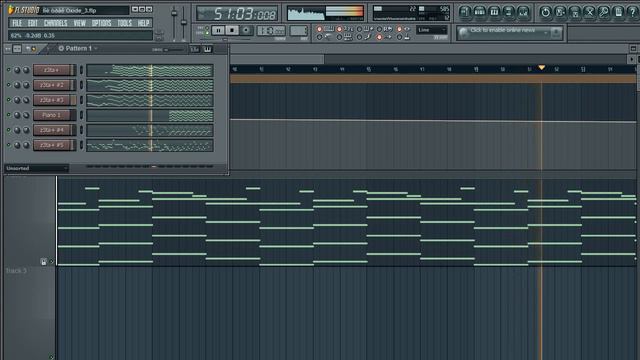The height and width of the screenshot is (360, 640).
Task: Open z3ta+ #5 mini piano roll preview
Action: (150, 145)
